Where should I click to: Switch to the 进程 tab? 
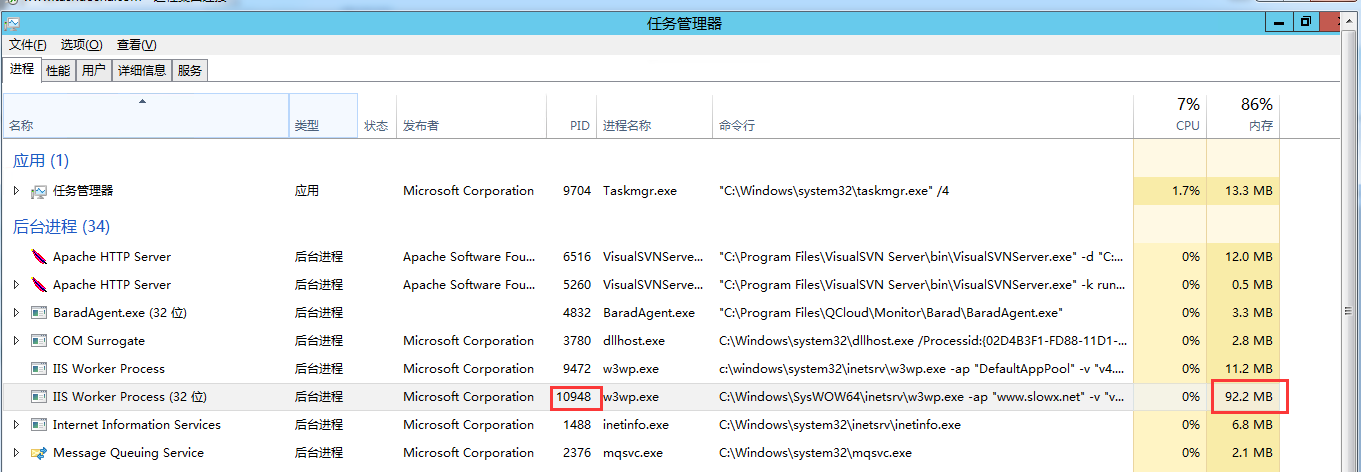click(22, 69)
